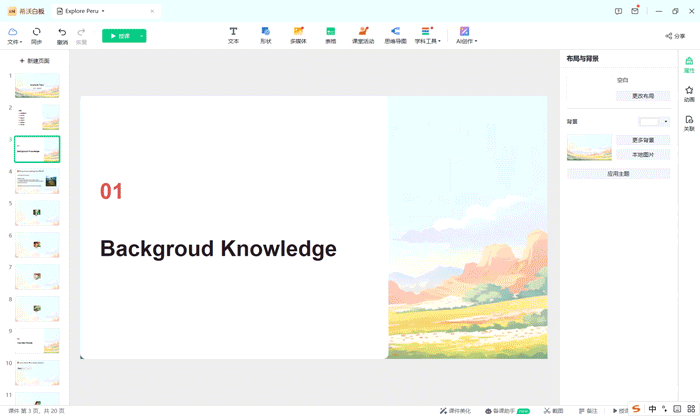Expand the 学科工具 subject tools dropdown

tap(427, 35)
